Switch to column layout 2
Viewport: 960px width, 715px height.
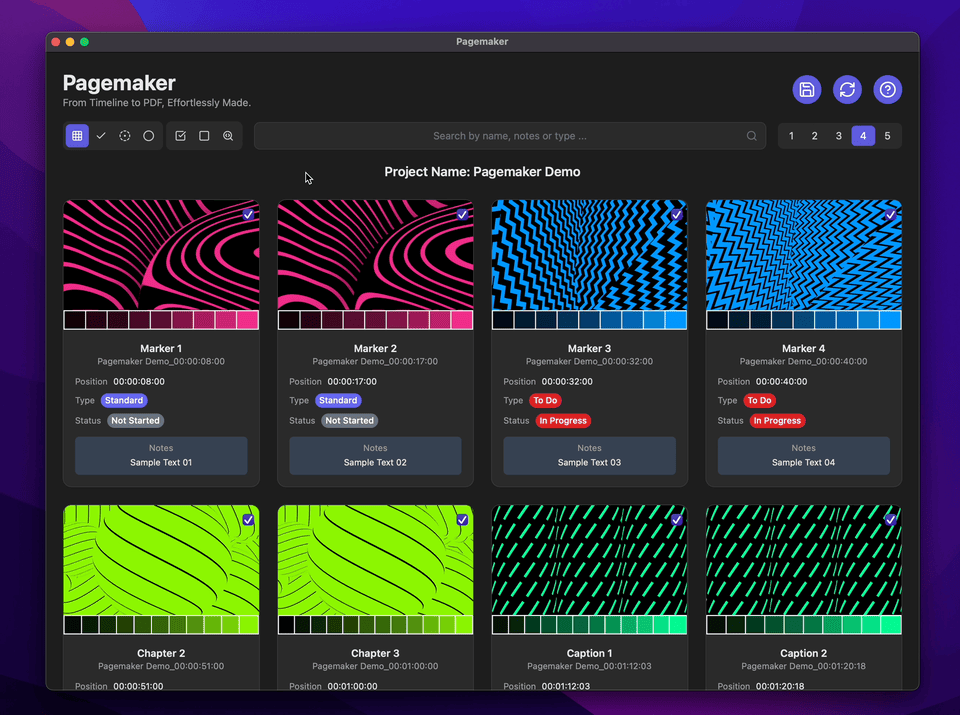coord(814,136)
